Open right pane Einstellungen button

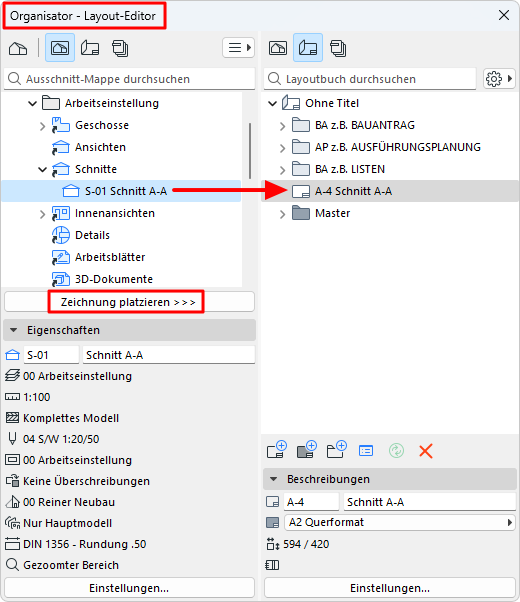(390, 588)
